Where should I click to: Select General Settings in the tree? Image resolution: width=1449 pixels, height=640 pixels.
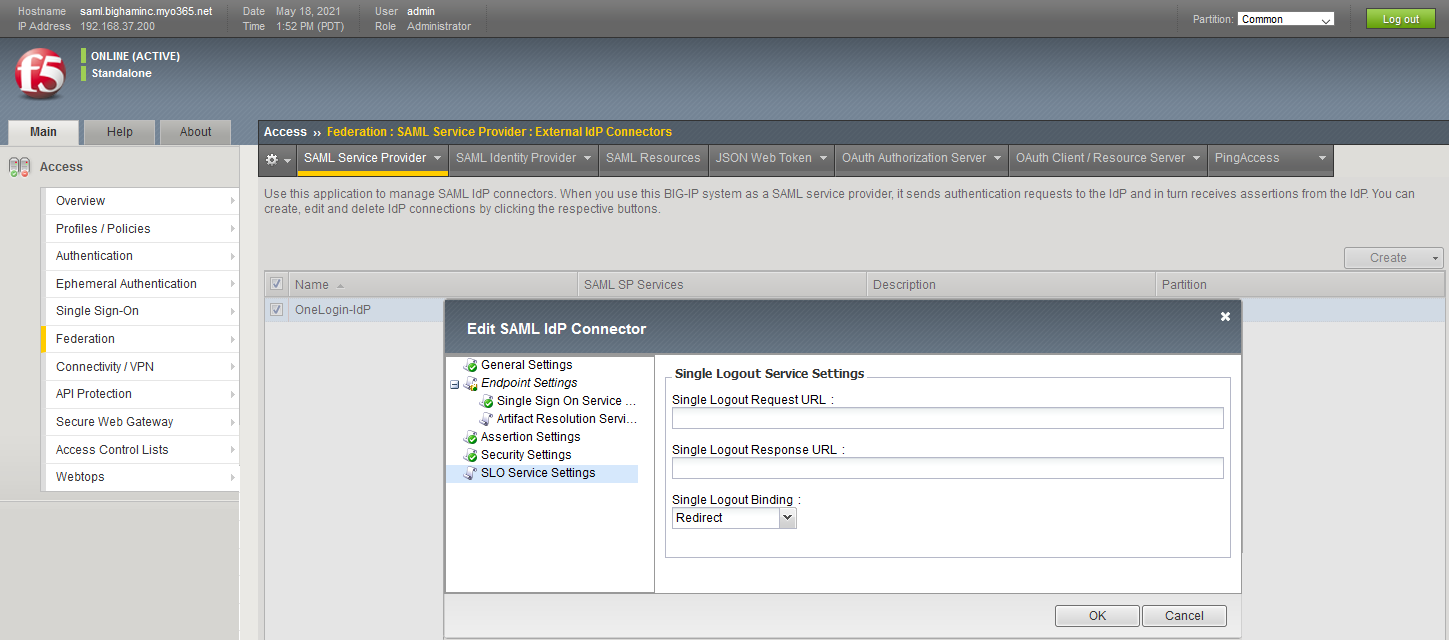point(527,365)
